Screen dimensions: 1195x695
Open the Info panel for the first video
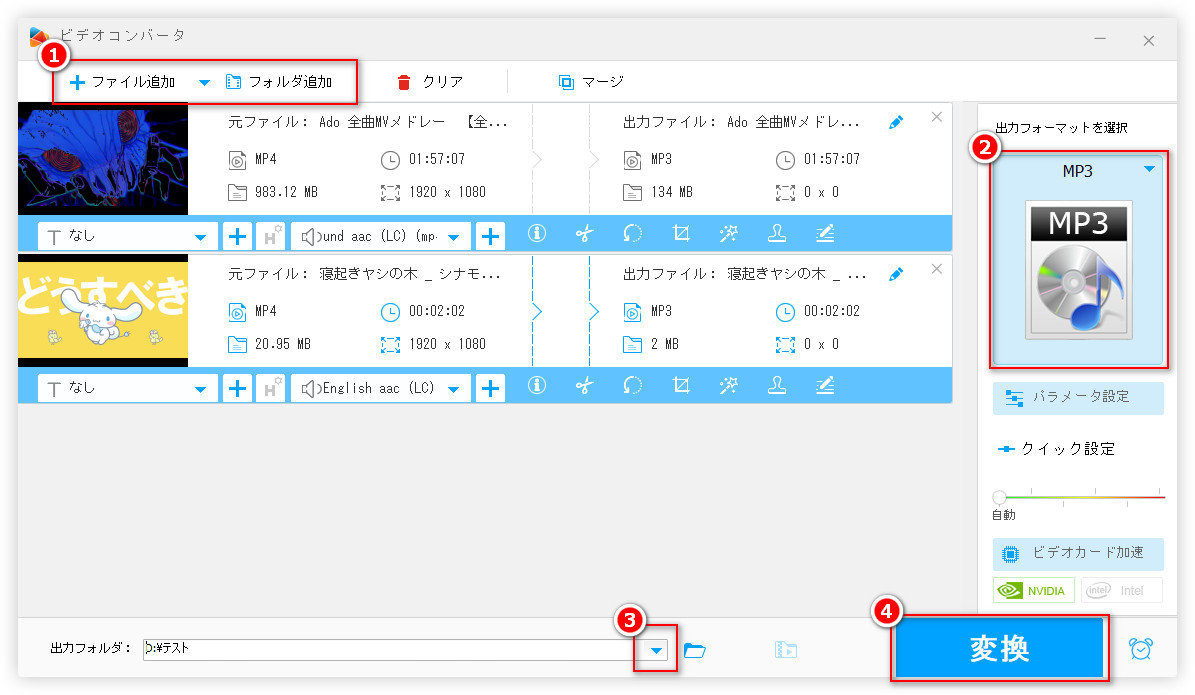coord(537,234)
